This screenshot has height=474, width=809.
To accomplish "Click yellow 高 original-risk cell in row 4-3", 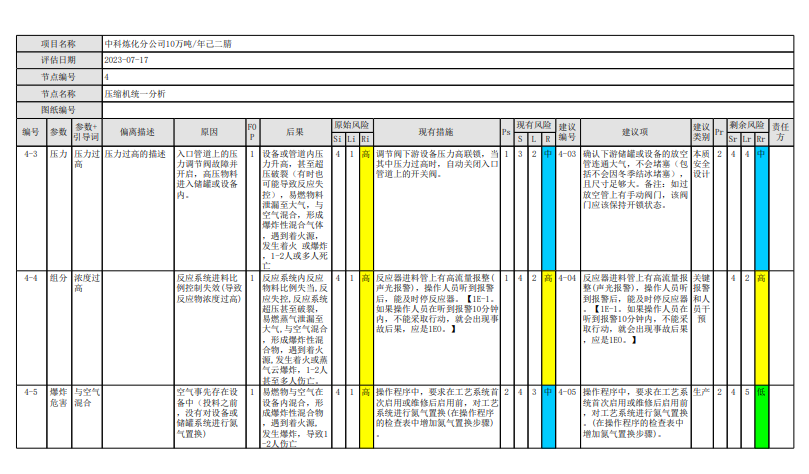I will click(366, 208).
